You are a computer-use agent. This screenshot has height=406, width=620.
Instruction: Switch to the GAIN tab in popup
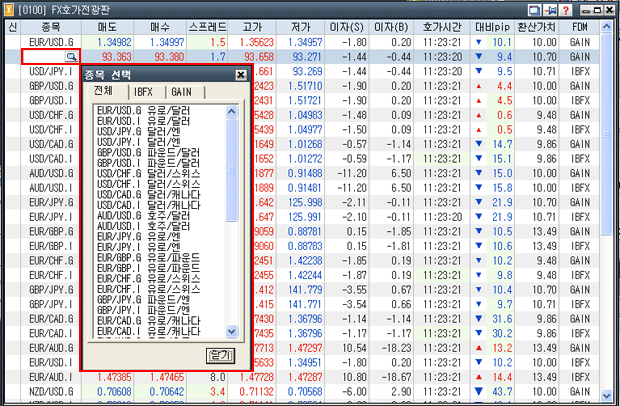pyautogui.click(x=181, y=92)
